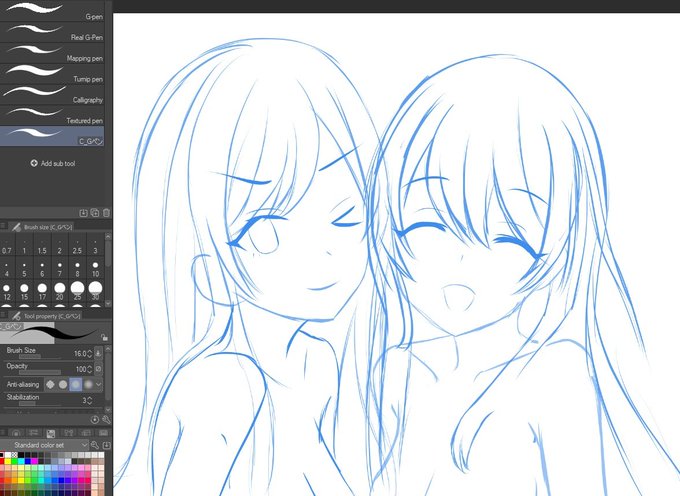Select the medium anti-aliasing option

coord(76,384)
